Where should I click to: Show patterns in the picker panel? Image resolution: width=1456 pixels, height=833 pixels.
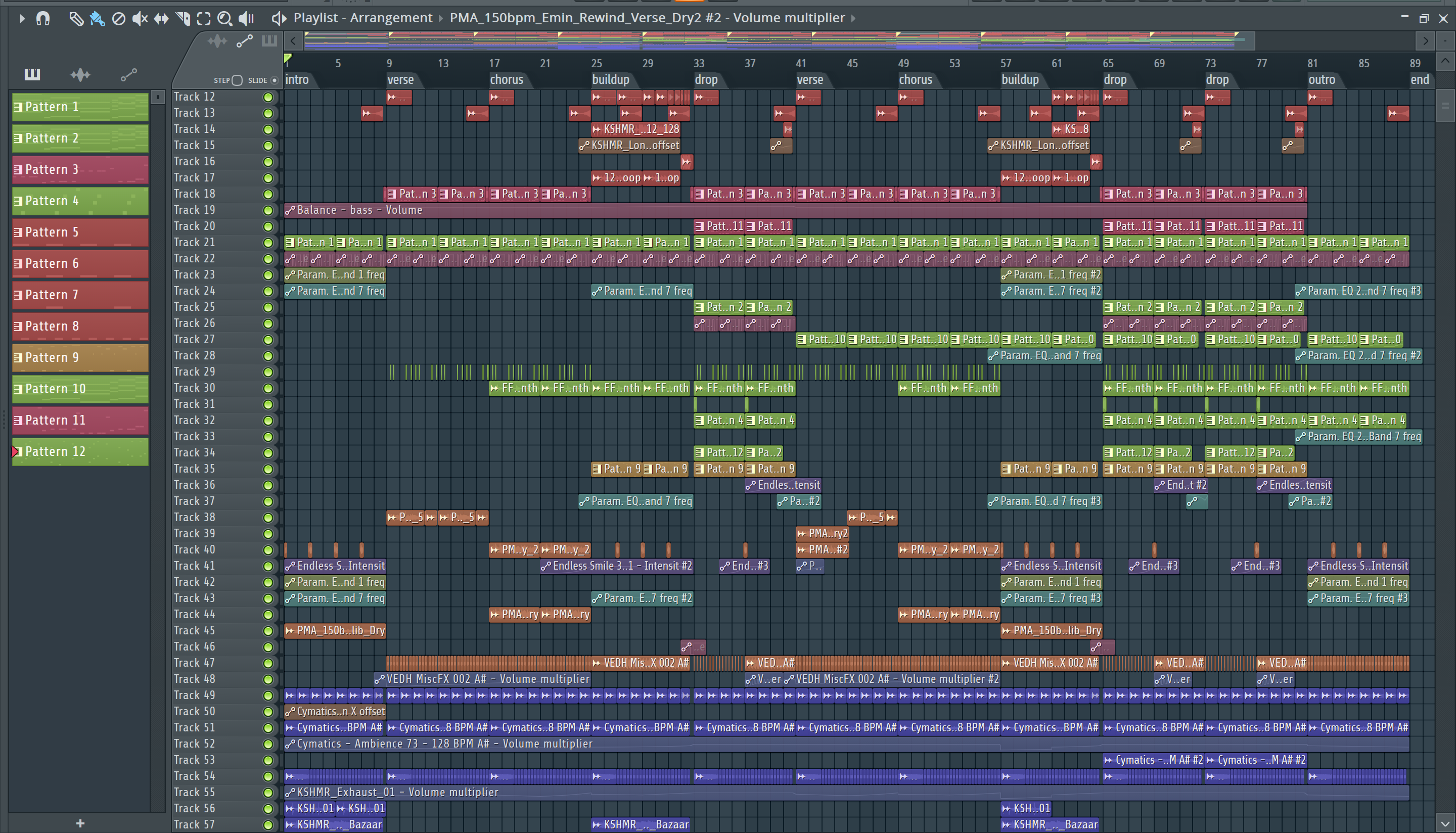point(32,74)
